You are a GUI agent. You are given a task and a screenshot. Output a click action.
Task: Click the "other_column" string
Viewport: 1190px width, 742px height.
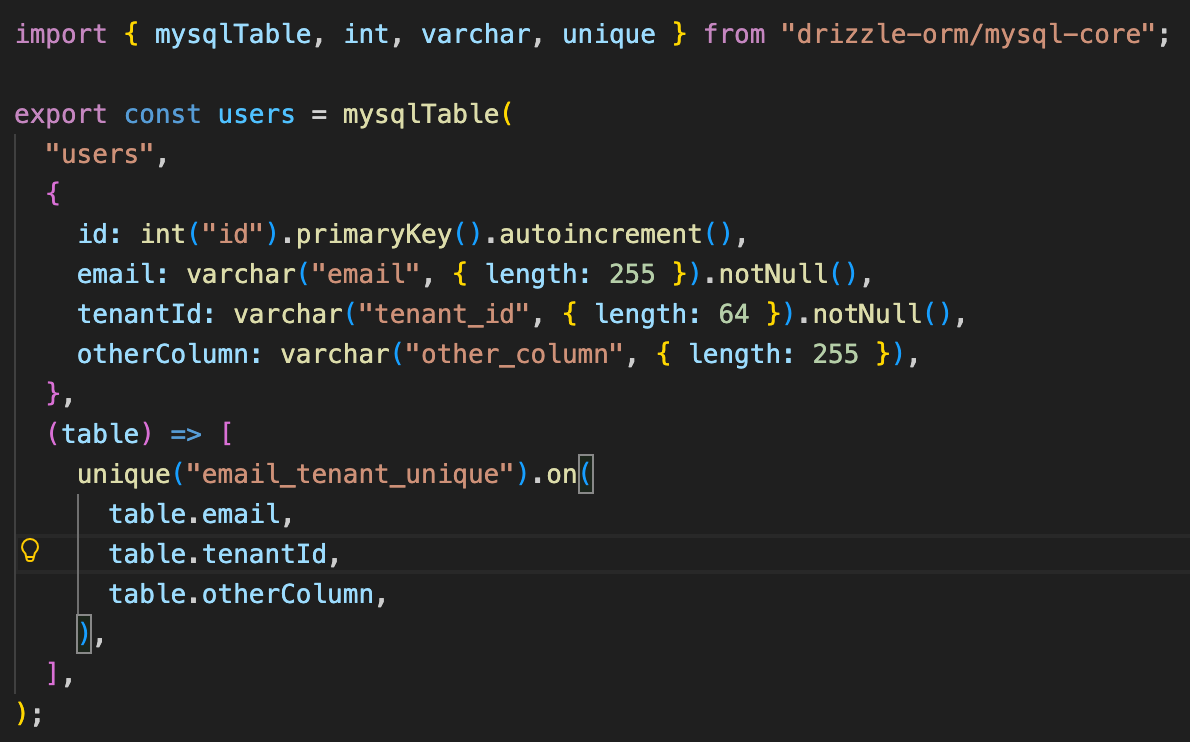(x=515, y=354)
